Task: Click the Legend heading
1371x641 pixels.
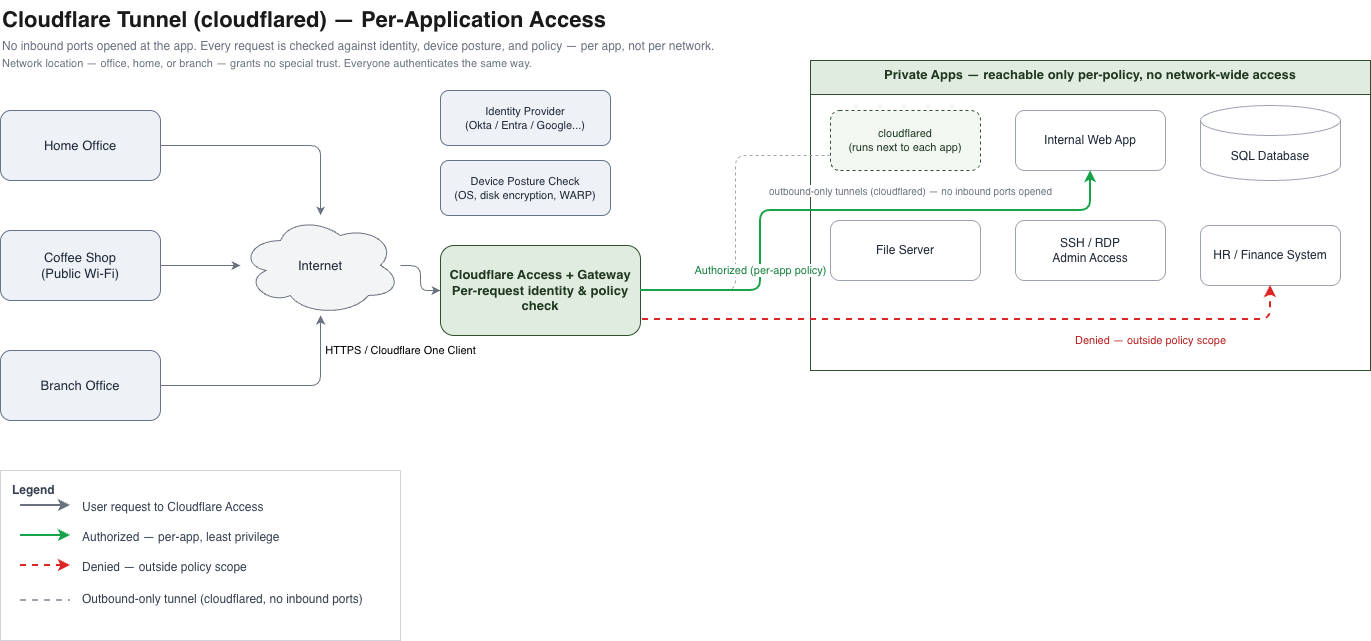Action: [33, 490]
